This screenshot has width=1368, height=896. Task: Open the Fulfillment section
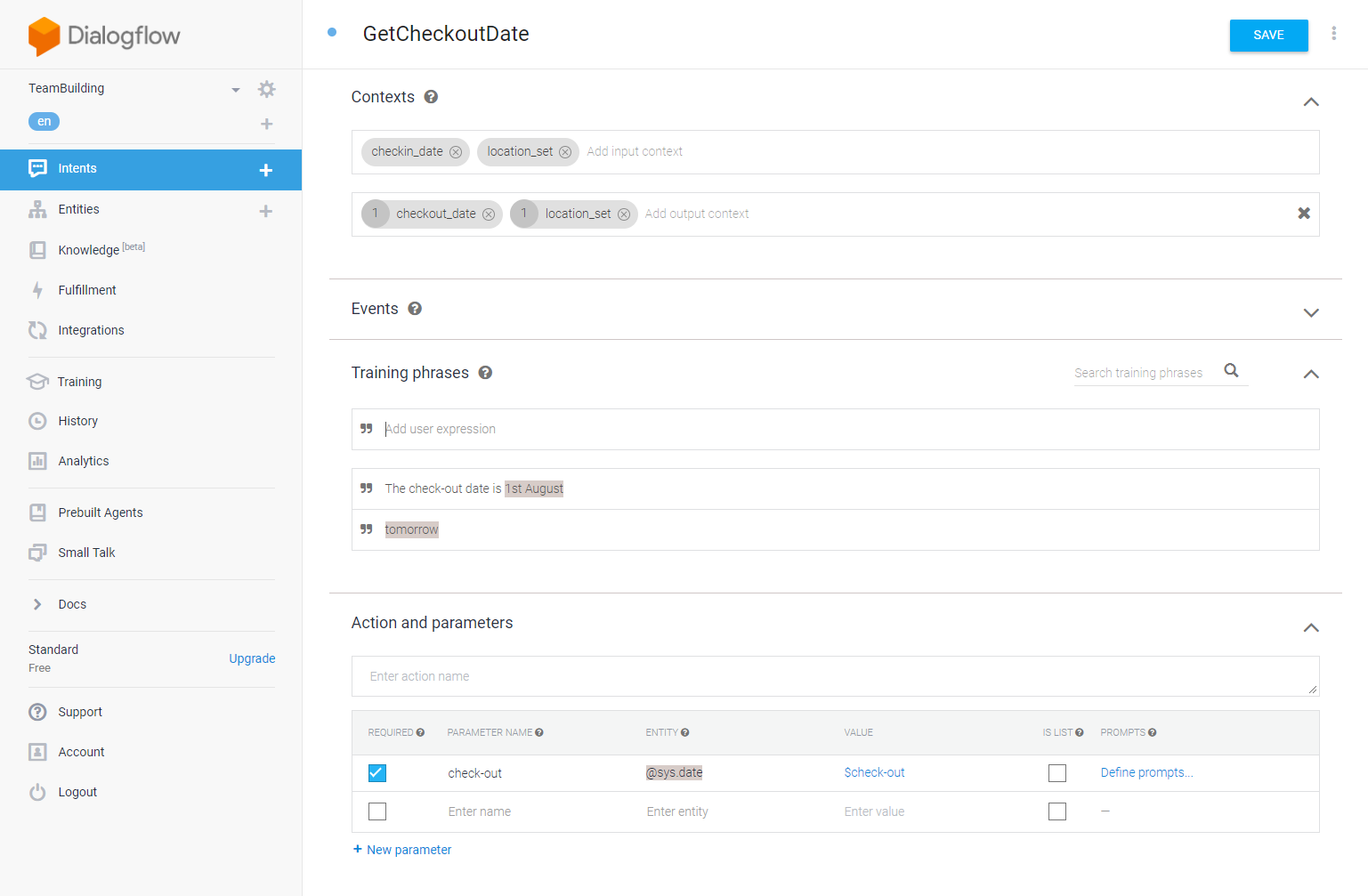click(x=86, y=289)
